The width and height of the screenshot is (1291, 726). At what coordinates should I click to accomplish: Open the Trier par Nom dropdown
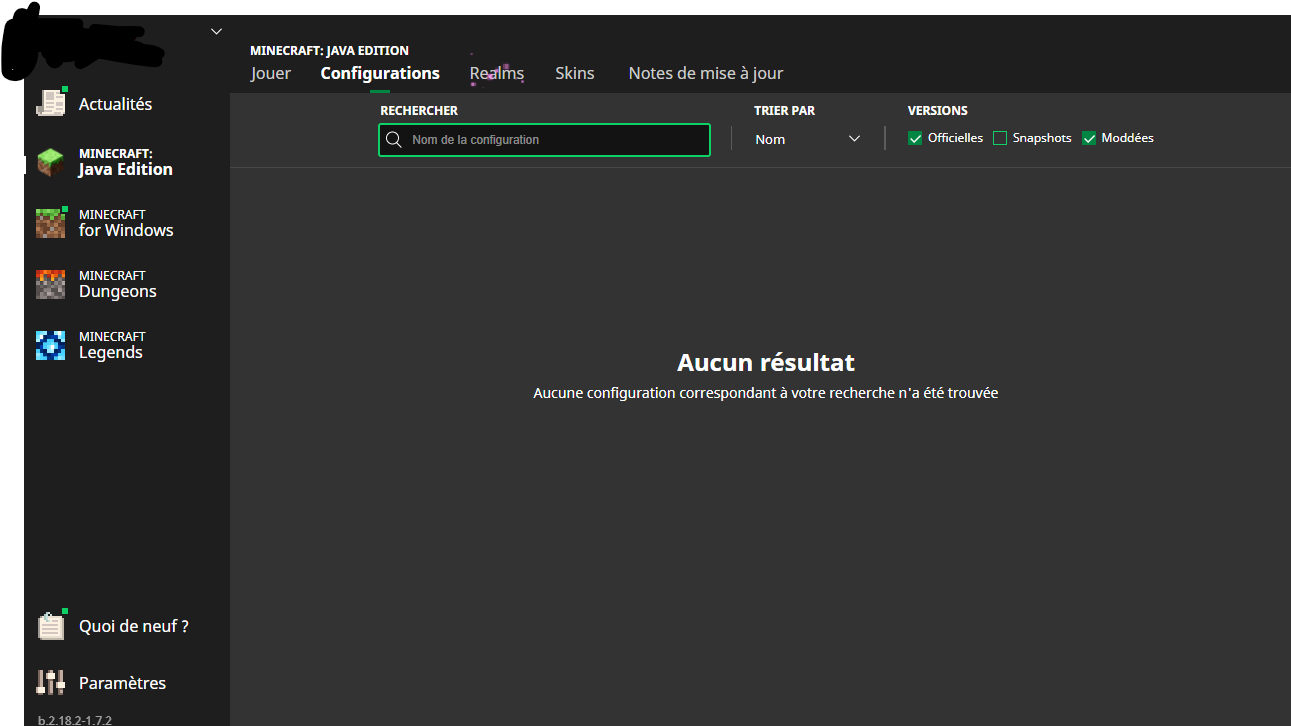click(808, 139)
